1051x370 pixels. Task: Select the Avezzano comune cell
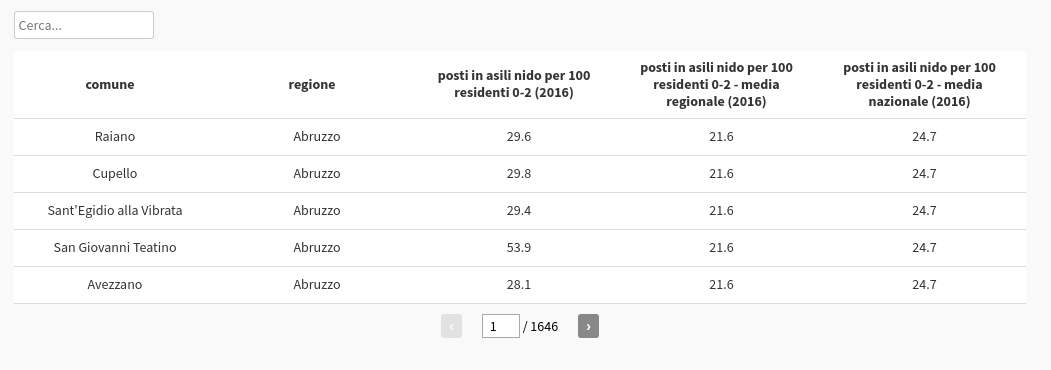pos(115,284)
